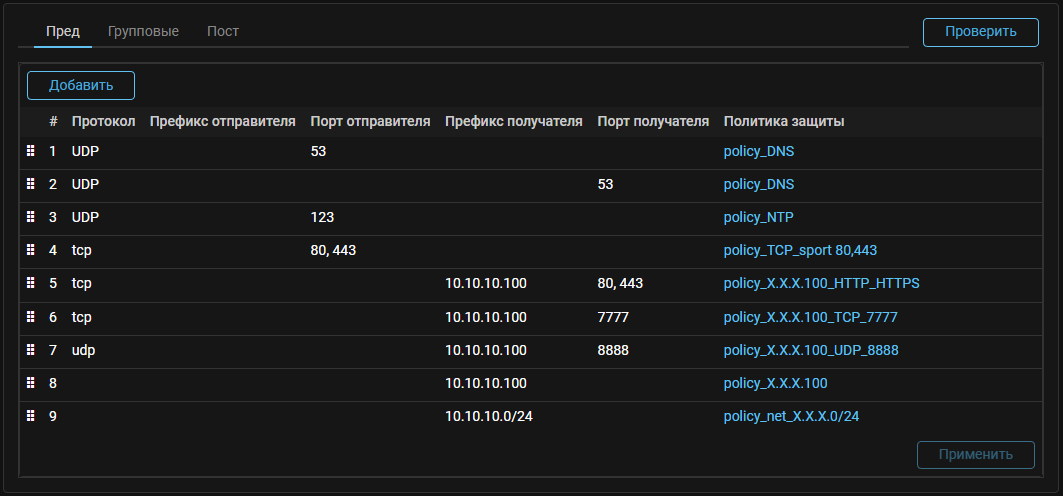The width and height of the screenshot is (1063, 496).
Task: Click the drag handle icon for rule 5
Action: point(30,283)
